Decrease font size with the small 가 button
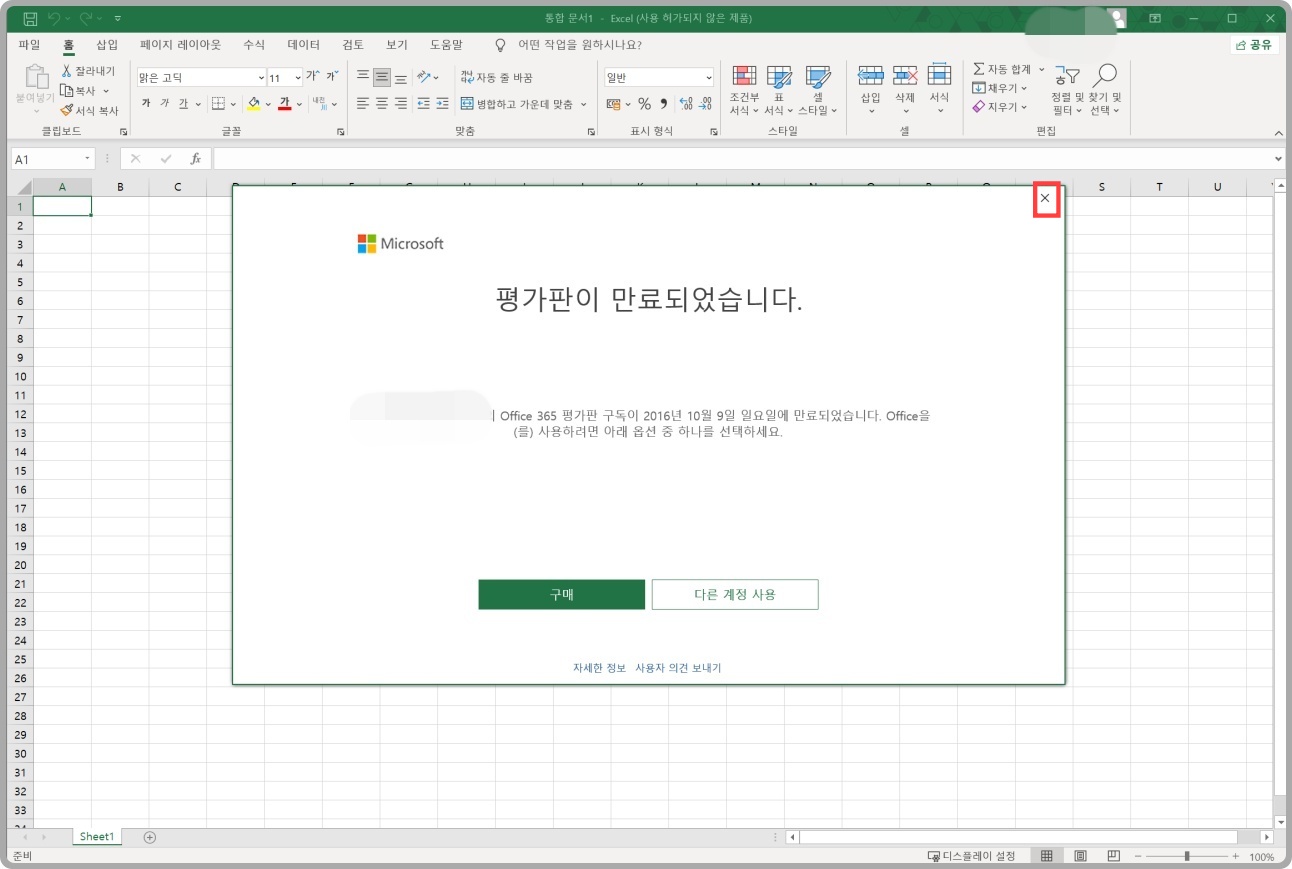Image resolution: width=1292 pixels, height=869 pixels. pos(331,77)
